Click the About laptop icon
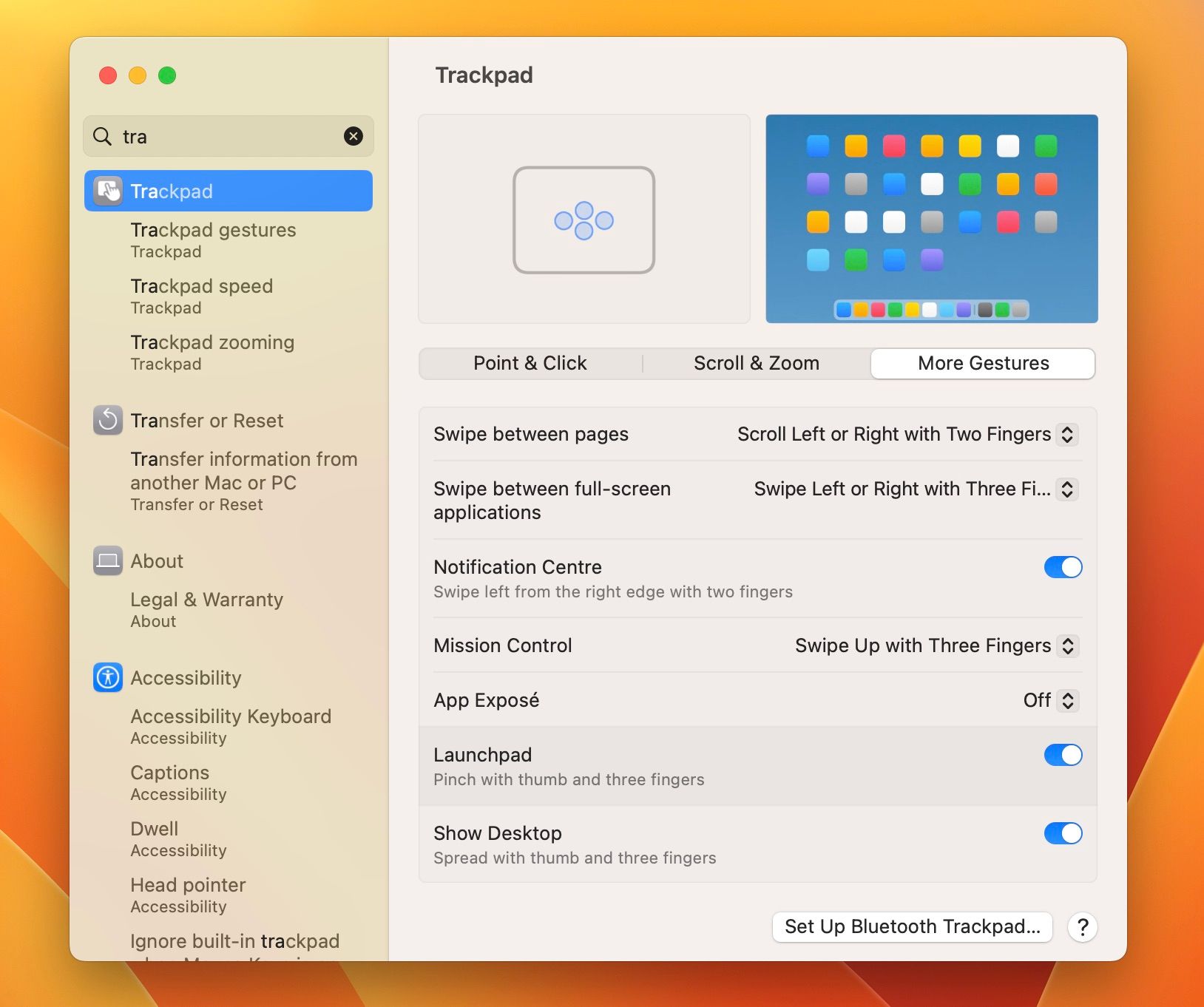The height and width of the screenshot is (1007, 1204). point(108,561)
